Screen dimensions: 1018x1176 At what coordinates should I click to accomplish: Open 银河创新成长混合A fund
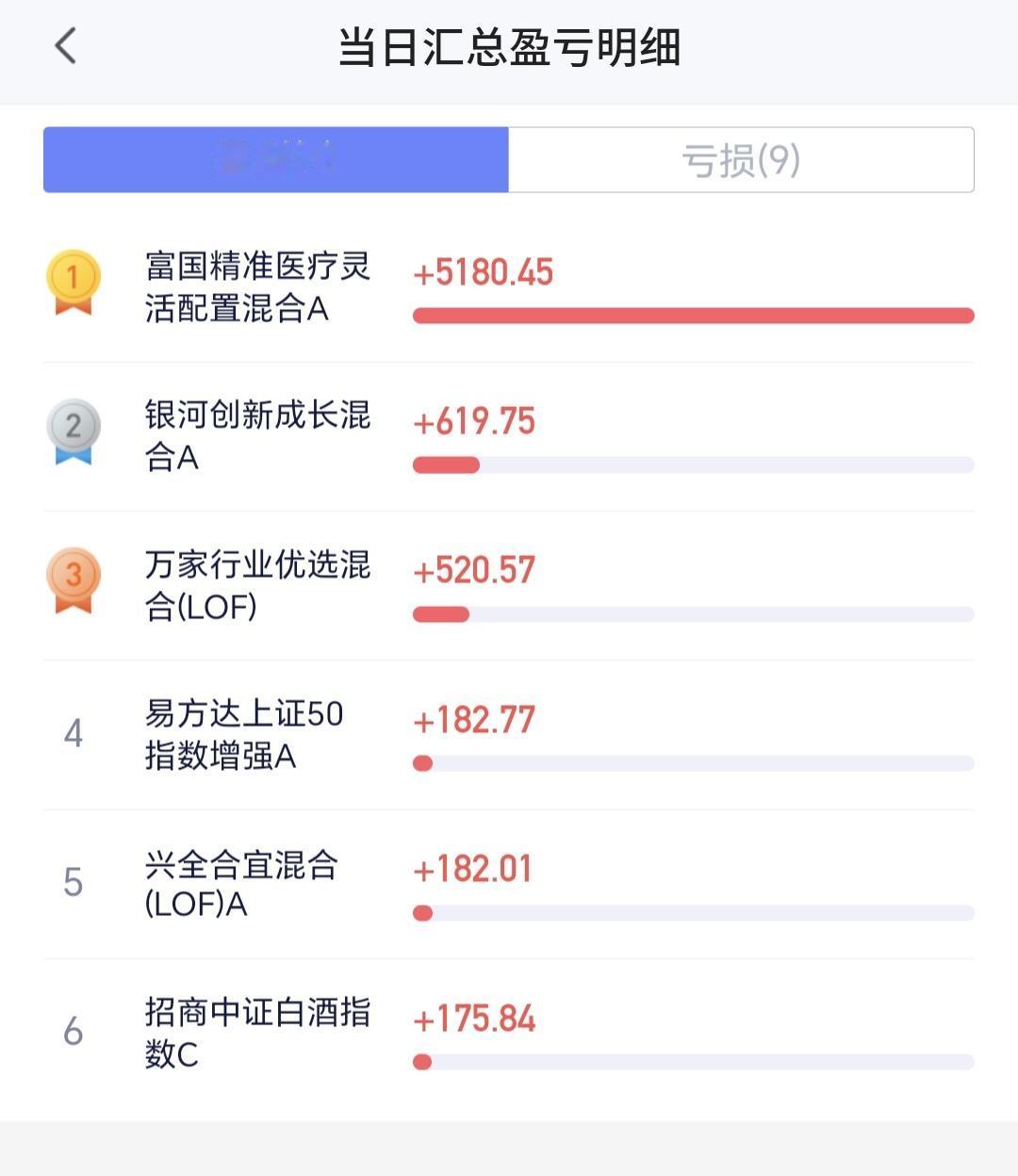click(256, 435)
